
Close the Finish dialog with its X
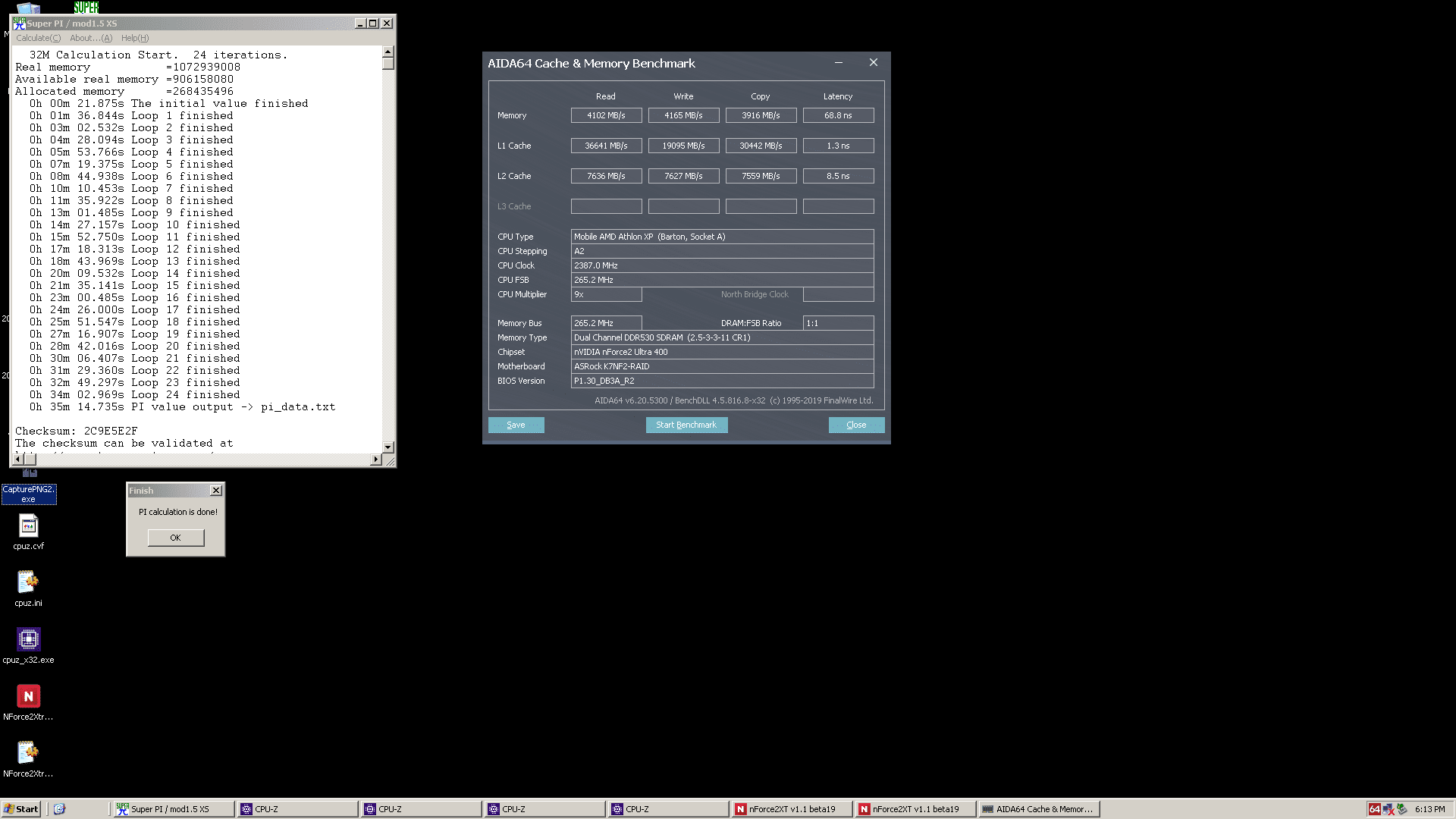pos(216,491)
